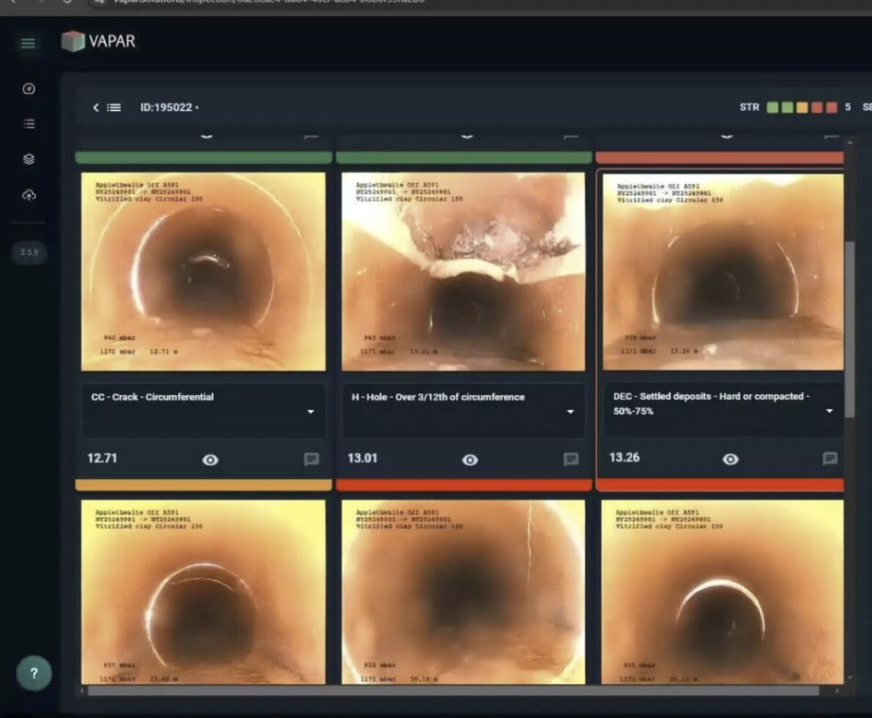Toggle eye visibility for frame 13.26
Viewport: 872px width, 718px height.
click(731, 460)
